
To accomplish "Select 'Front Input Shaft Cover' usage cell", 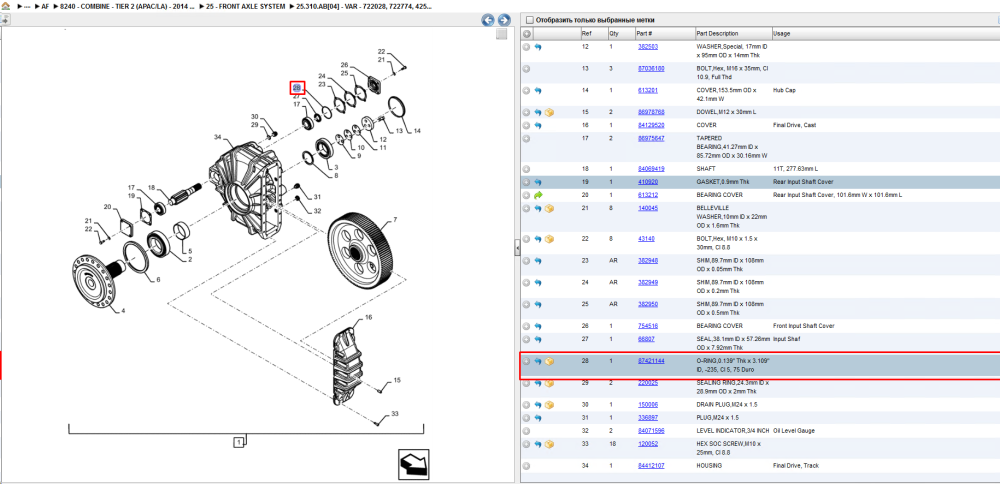I will 803,326.
